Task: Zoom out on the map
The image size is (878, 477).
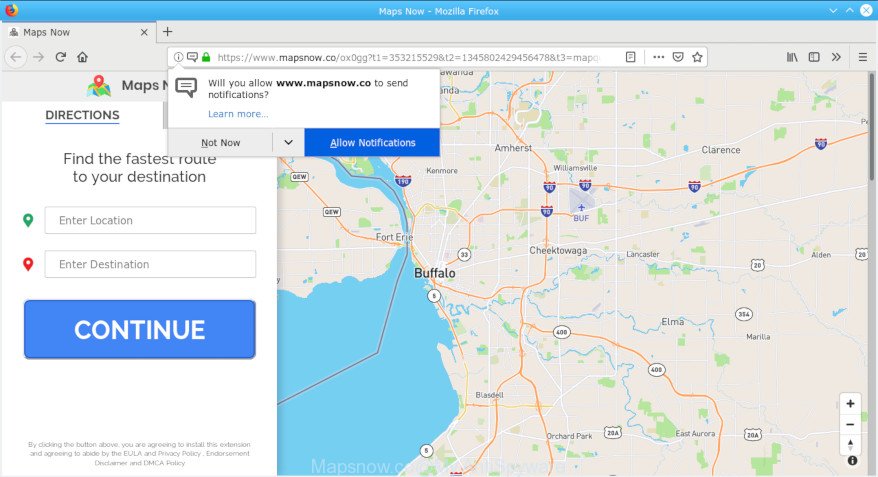Action: 850,424
